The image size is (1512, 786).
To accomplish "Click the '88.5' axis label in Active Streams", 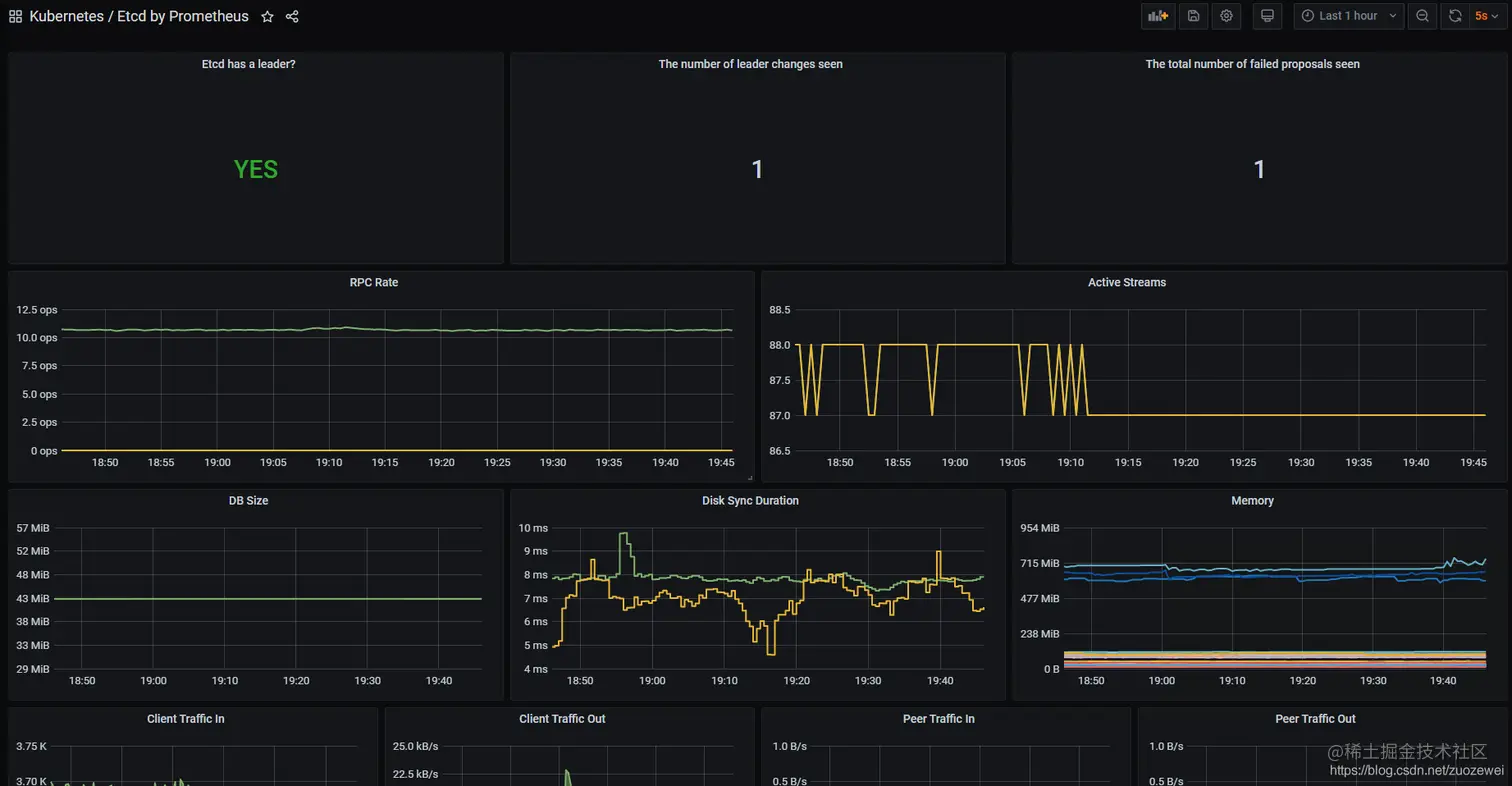I will (x=780, y=310).
